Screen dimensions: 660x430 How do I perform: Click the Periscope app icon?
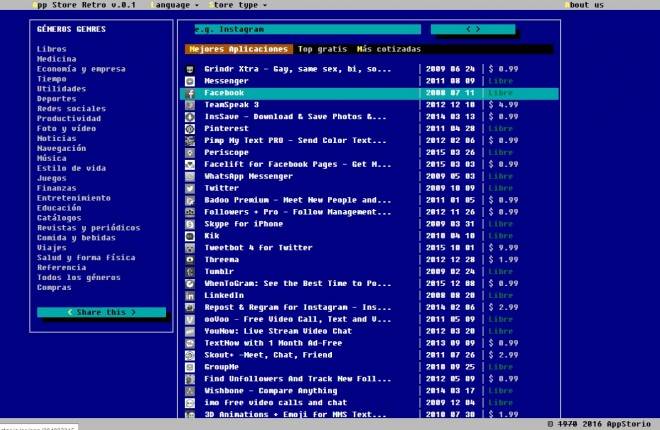(190, 153)
